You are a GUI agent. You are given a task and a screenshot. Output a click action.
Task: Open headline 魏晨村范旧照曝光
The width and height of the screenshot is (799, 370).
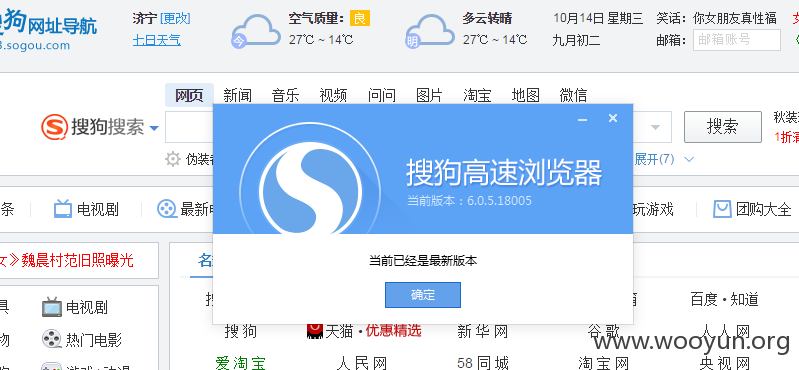point(77,260)
